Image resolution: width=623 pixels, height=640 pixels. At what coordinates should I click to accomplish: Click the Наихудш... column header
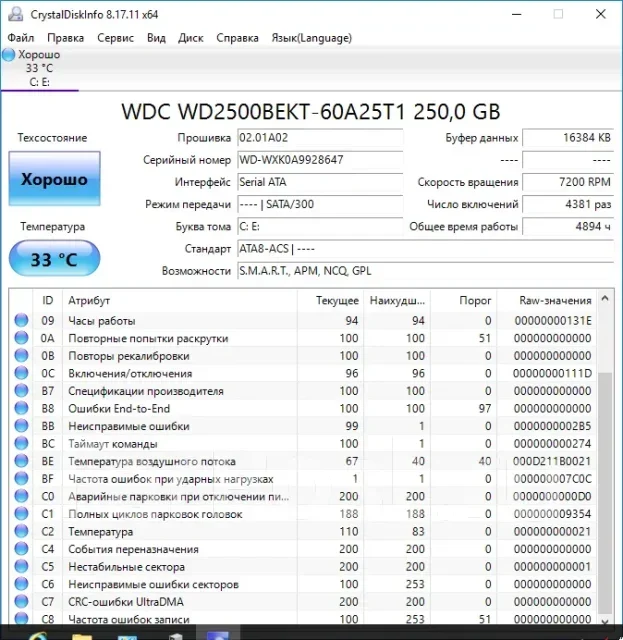pyautogui.click(x=397, y=300)
